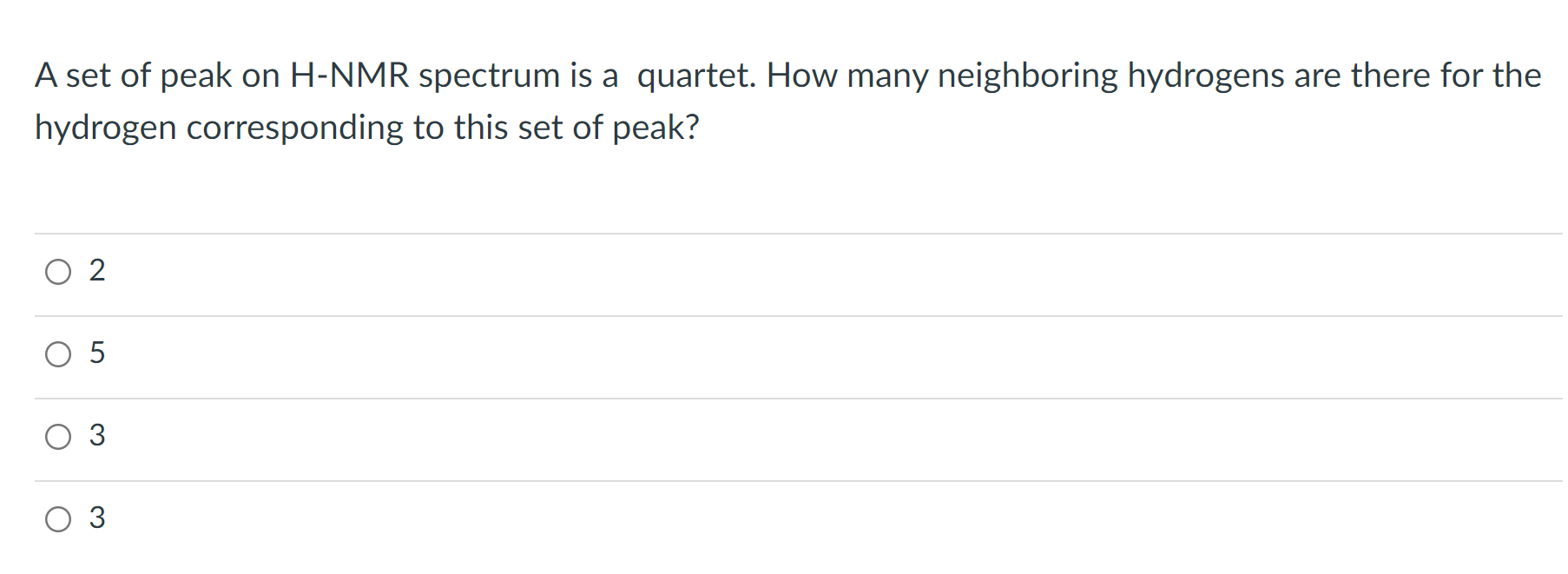The image size is (1568, 574).
Task: Choose the first answer option labeled 3
Action: pyautogui.click(x=58, y=437)
